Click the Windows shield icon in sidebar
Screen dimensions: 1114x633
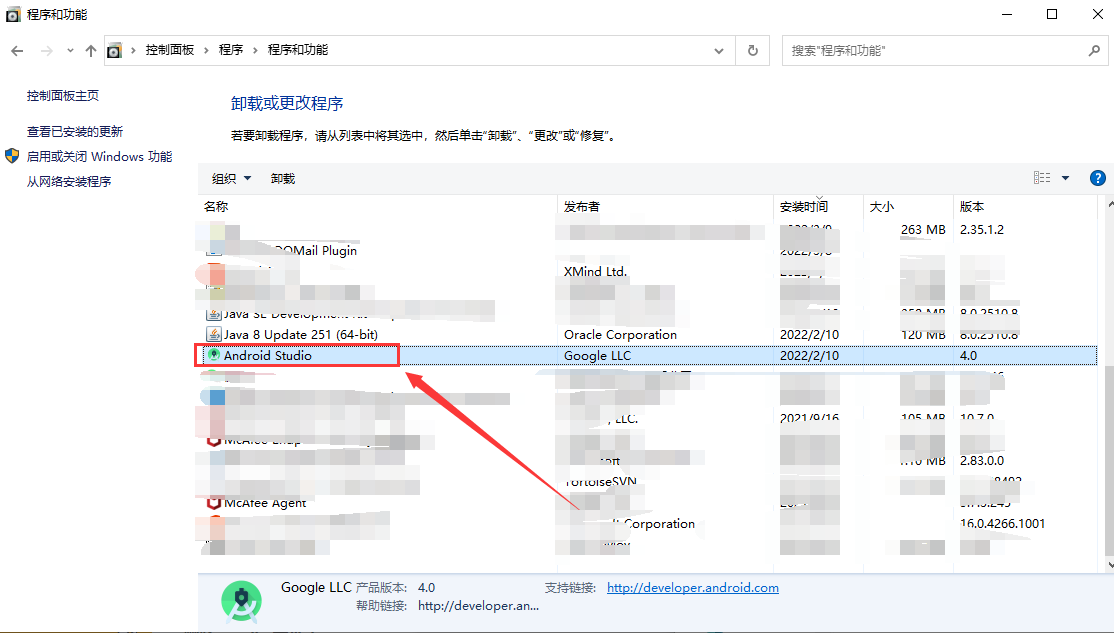click(12, 156)
